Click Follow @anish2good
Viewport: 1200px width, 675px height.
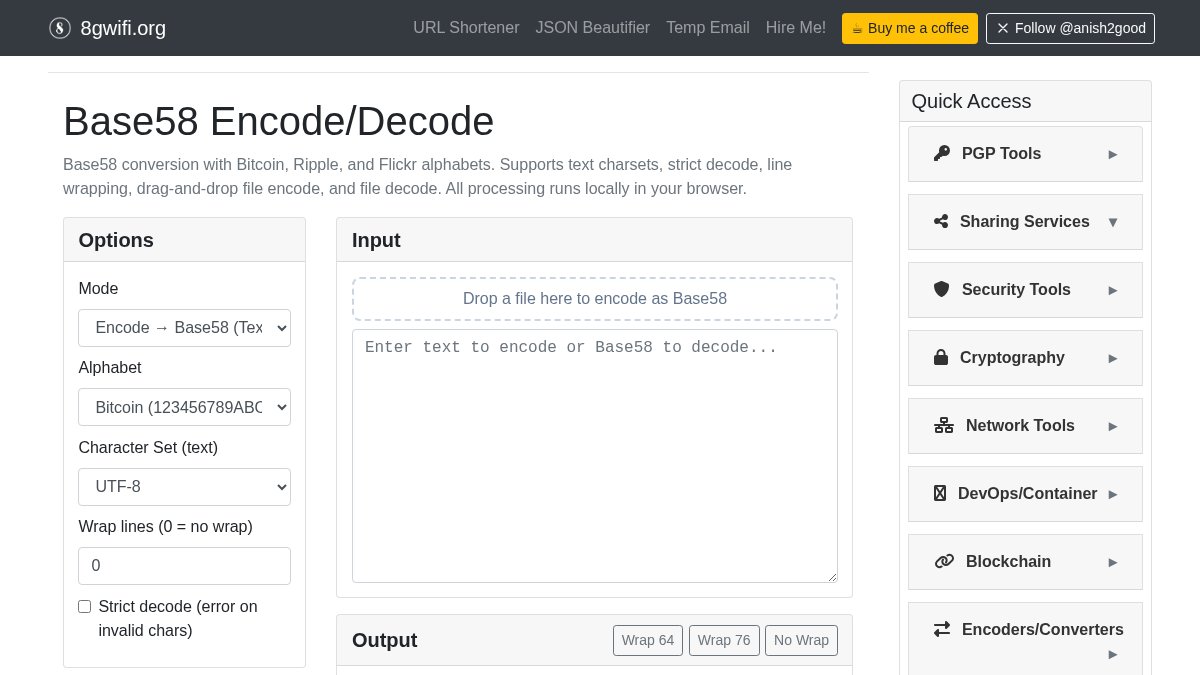pyautogui.click(x=1070, y=28)
